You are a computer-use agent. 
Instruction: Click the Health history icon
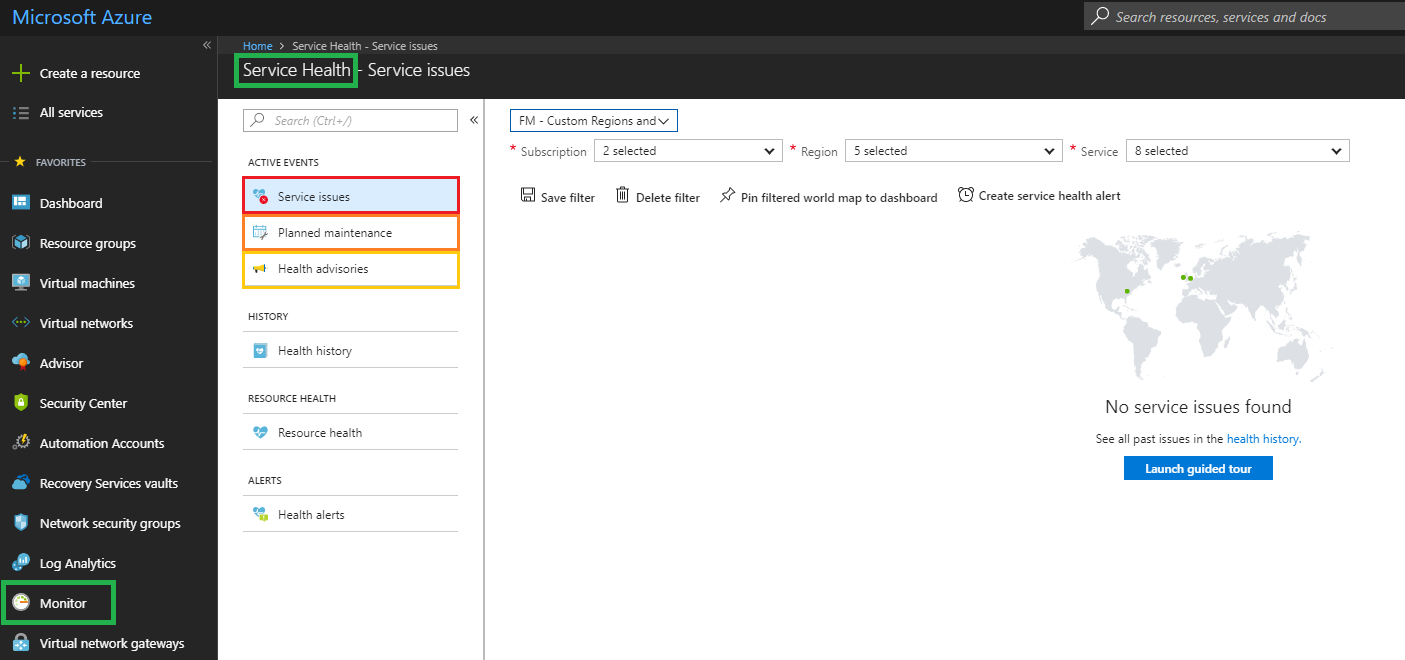(x=260, y=351)
